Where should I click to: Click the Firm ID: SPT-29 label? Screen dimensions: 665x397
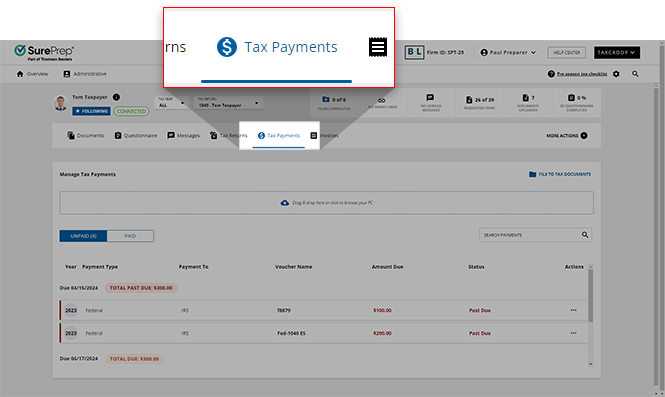click(x=445, y=53)
